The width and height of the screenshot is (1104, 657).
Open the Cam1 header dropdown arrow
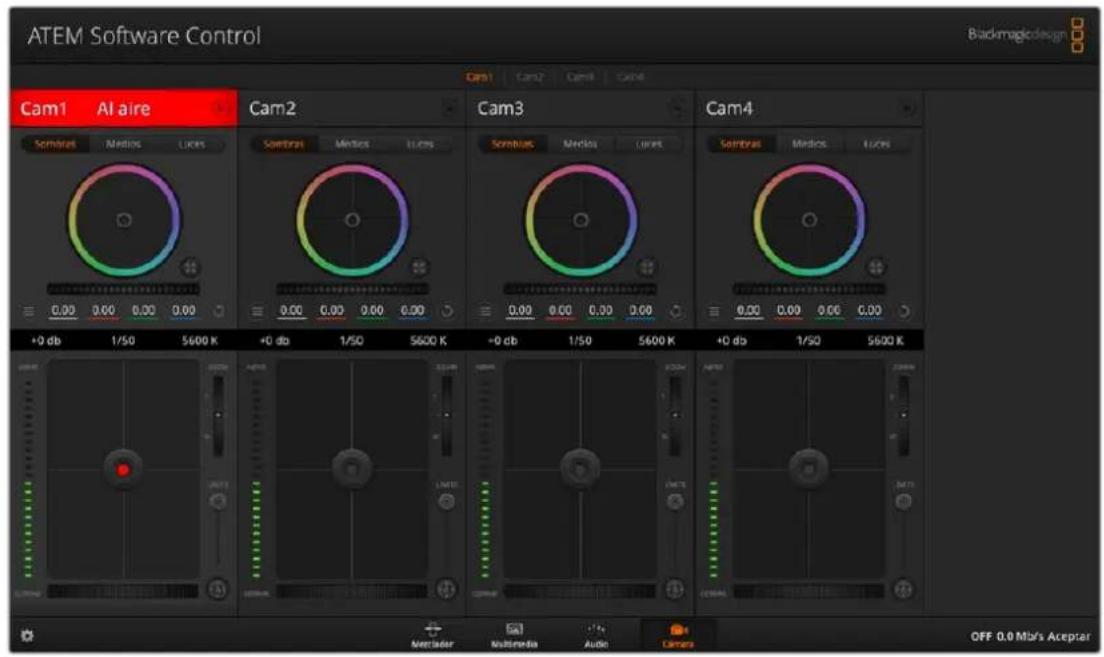[x=220, y=108]
